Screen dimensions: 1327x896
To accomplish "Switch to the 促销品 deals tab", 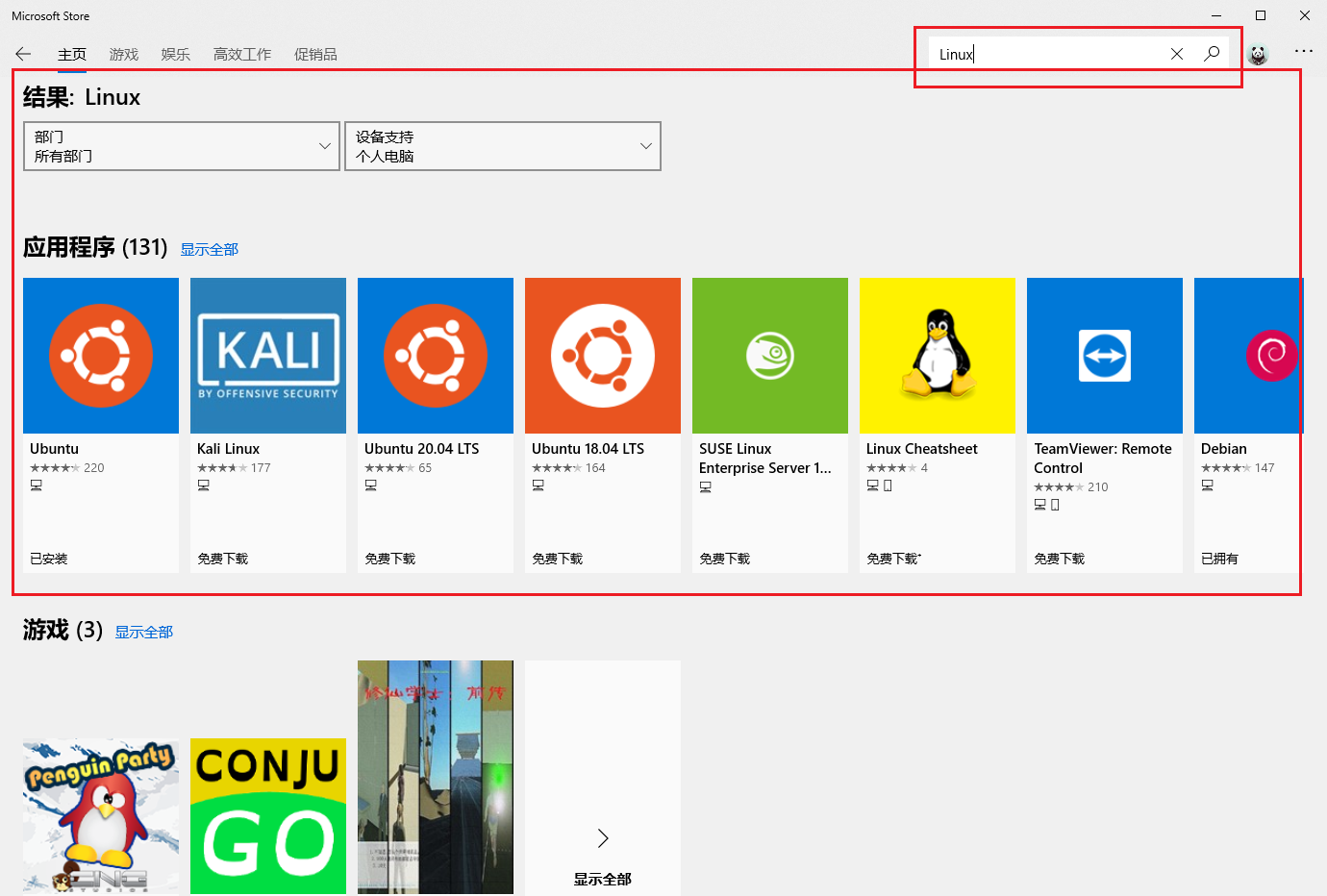I will pos(315,55).
